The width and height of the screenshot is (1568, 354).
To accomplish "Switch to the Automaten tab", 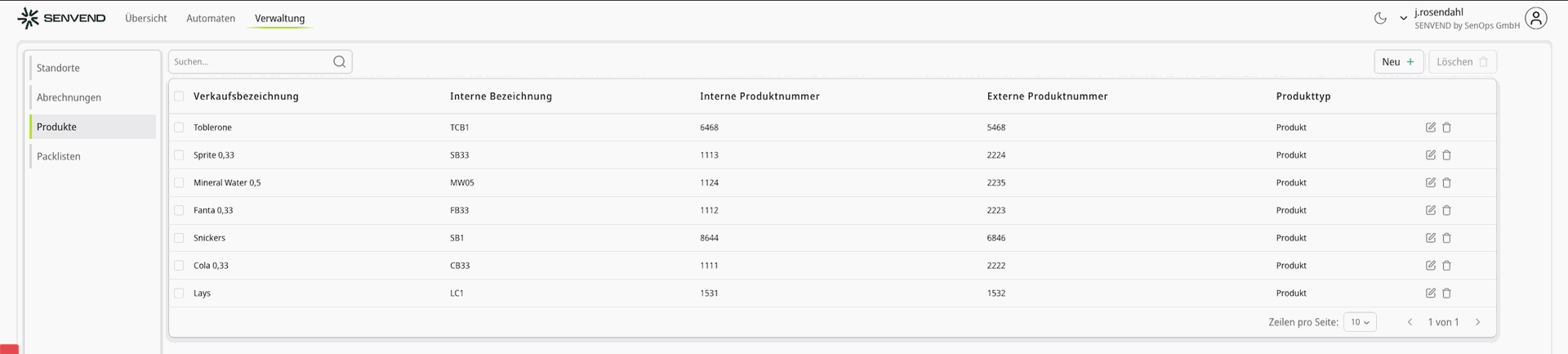I will pyautogui.click(x=211, y=18).
